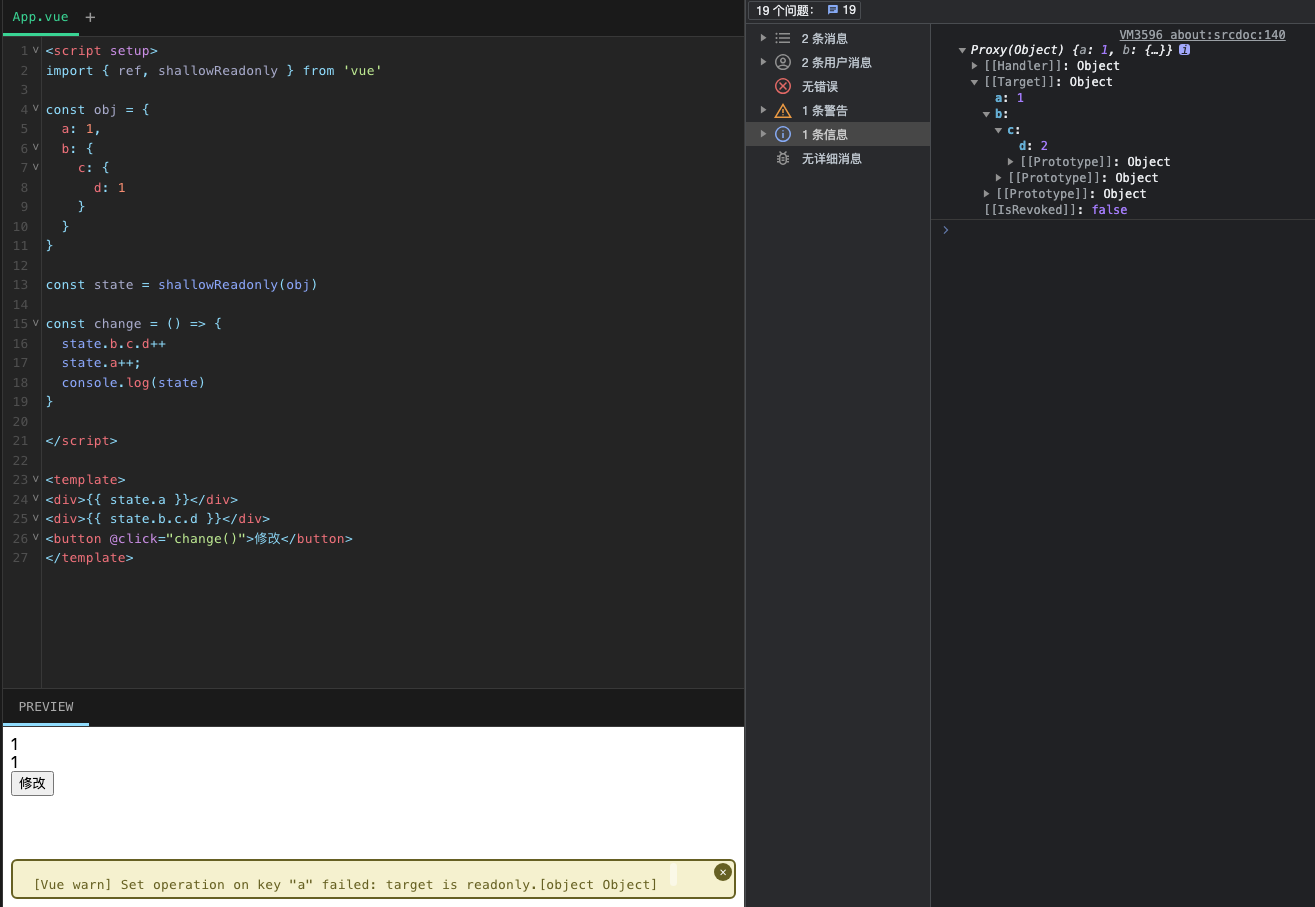Switch to the App.vue tab

(x=40, y=17)
